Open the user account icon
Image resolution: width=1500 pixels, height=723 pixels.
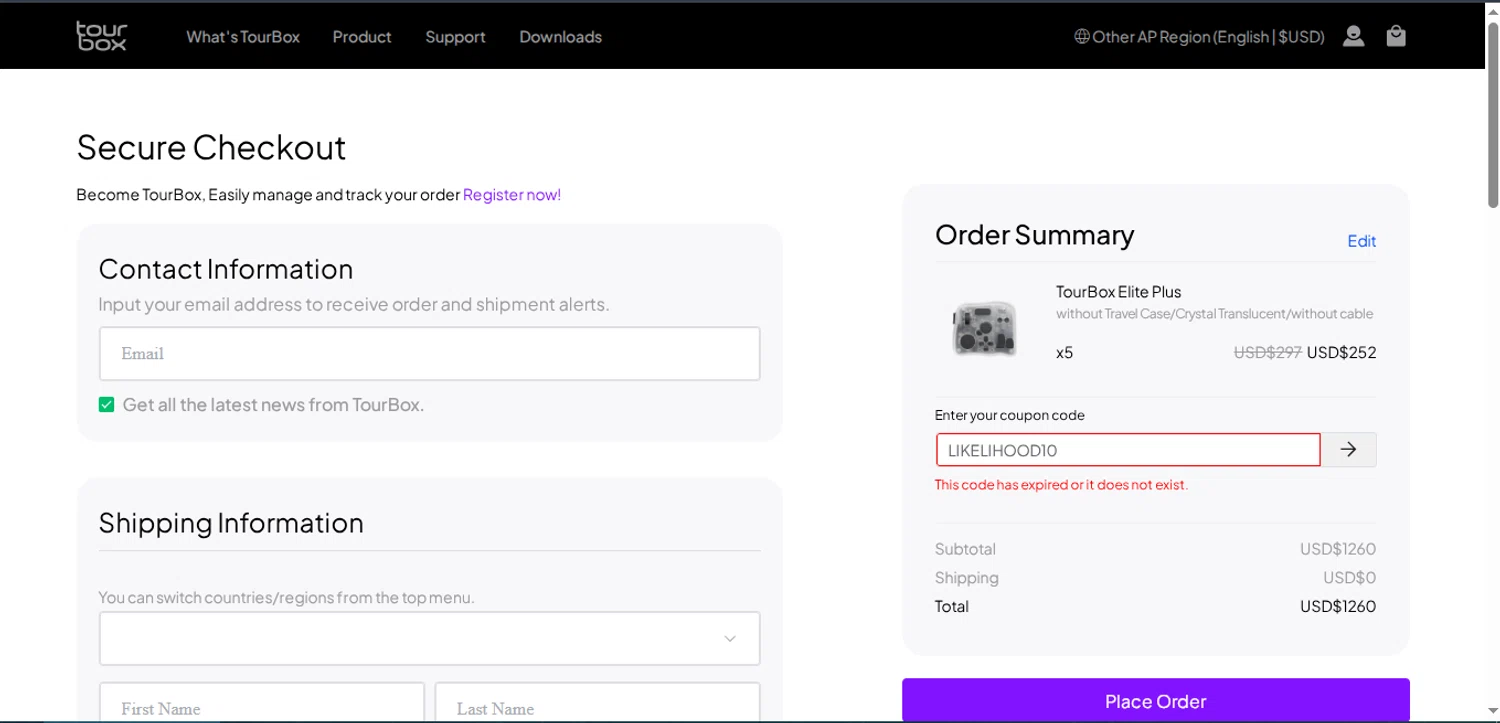(1353, 36)
